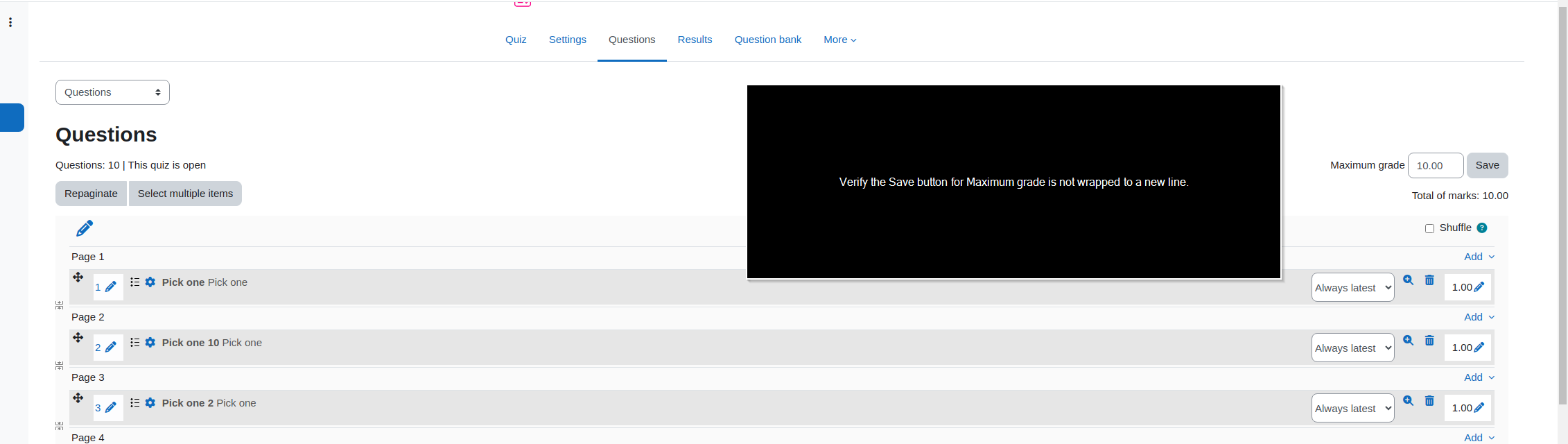Open Always latest version dropdown for question 3

[x=1352, y=408]
